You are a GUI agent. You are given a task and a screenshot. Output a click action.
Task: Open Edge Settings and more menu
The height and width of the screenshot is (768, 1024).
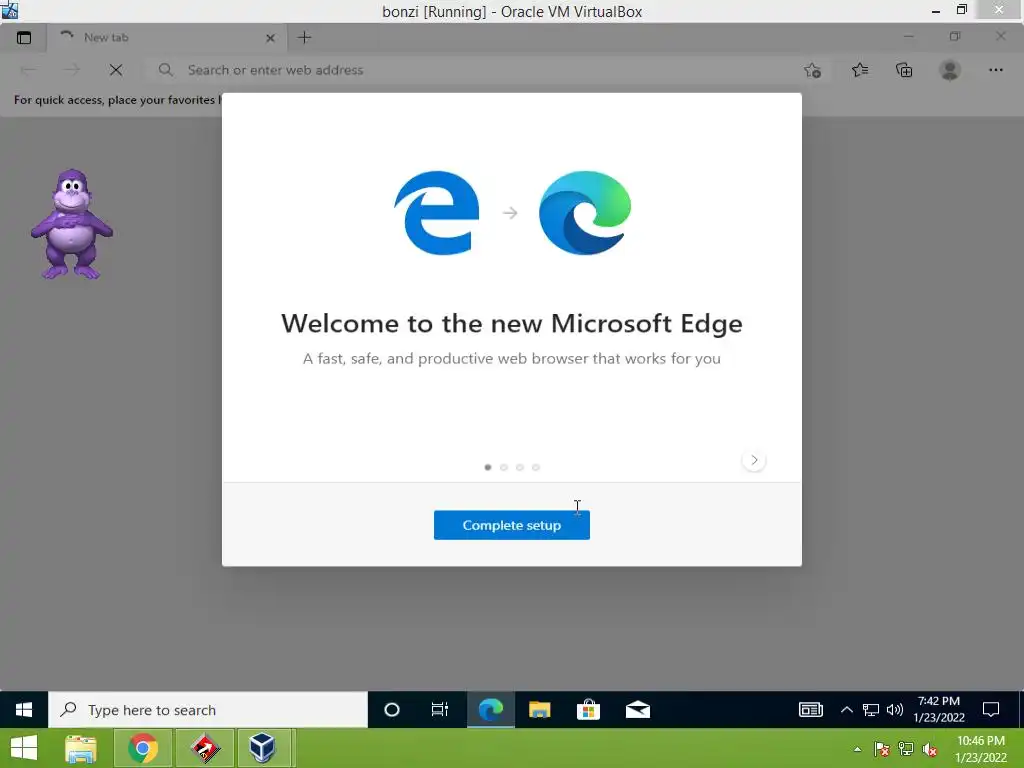[x=995, y=70]
